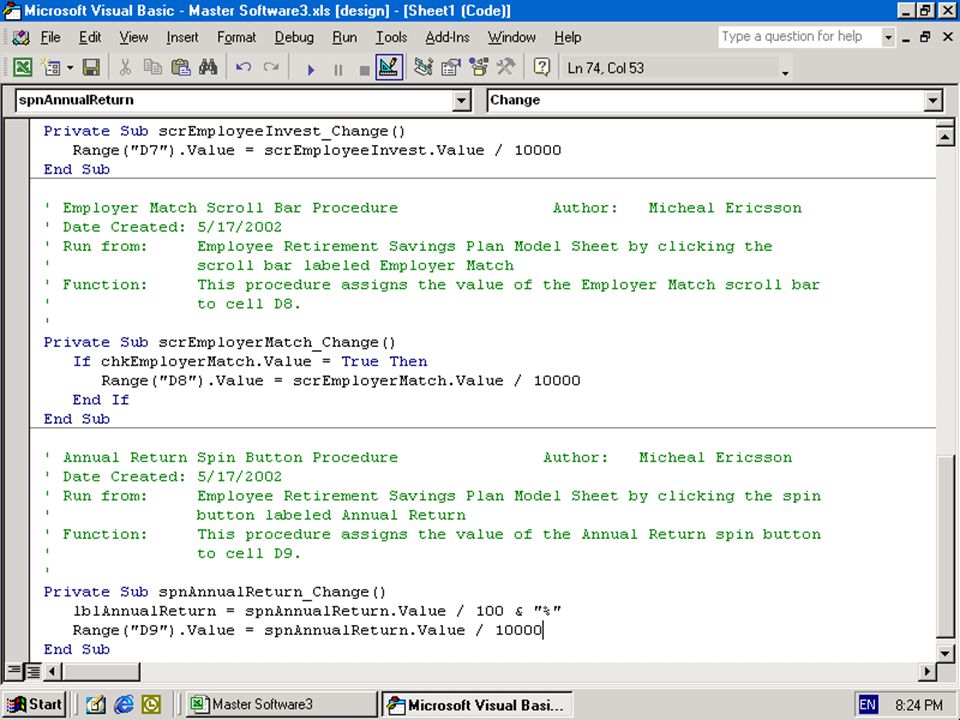Open the Insert UserForm dropdown arrow
The image size is (960, 720).
(69, 67)
